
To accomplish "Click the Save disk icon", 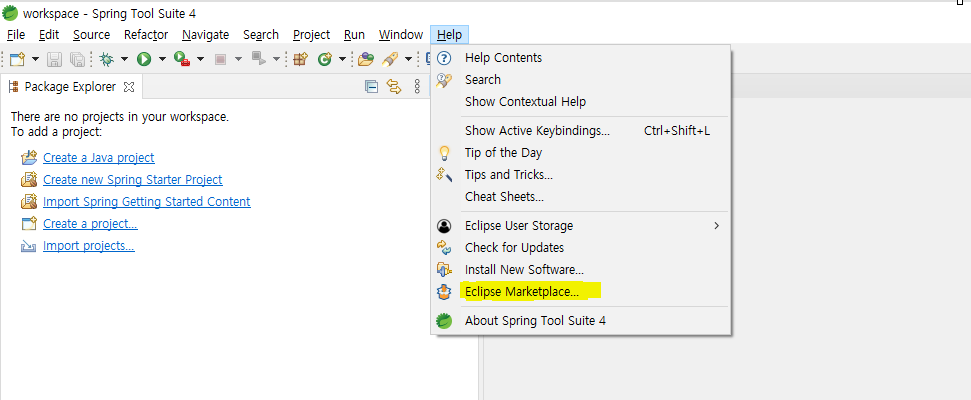I will pos(55,59).
